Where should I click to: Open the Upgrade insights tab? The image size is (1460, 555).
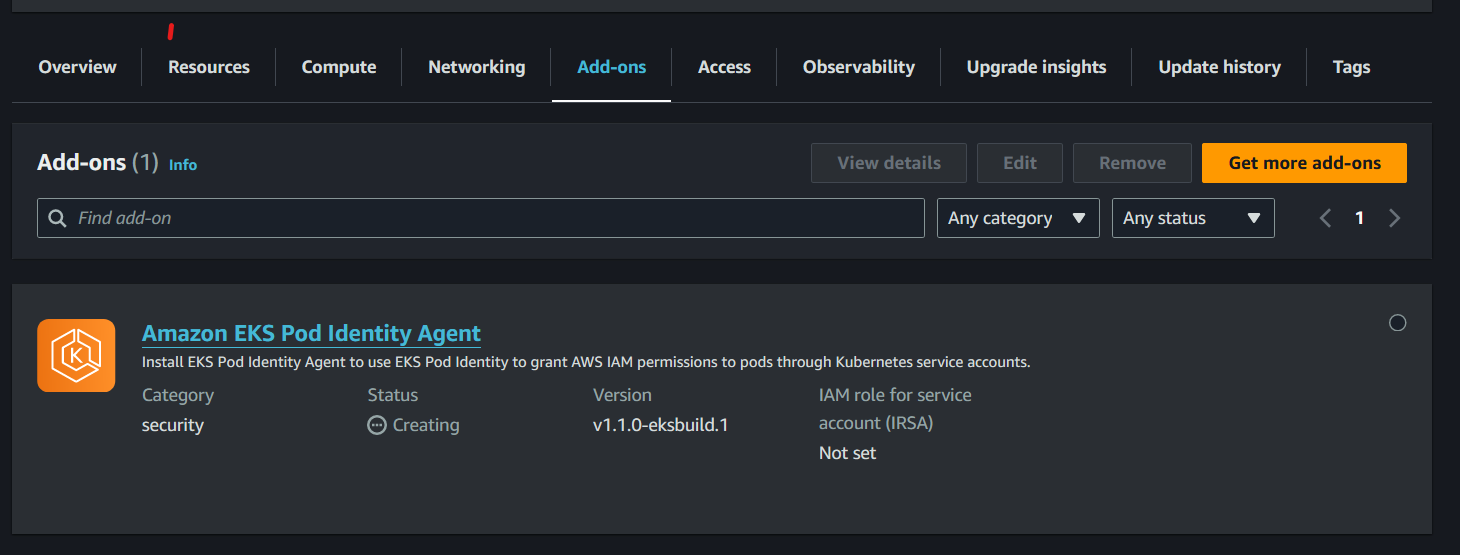click(x=1036, y=67)
